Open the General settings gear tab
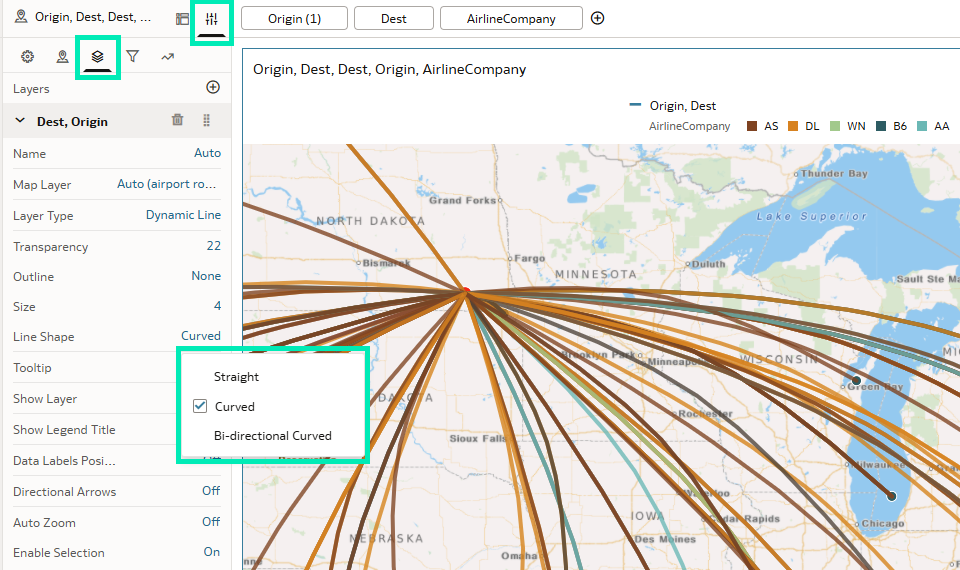Screen dimensions: 960x570 point(27,57)
